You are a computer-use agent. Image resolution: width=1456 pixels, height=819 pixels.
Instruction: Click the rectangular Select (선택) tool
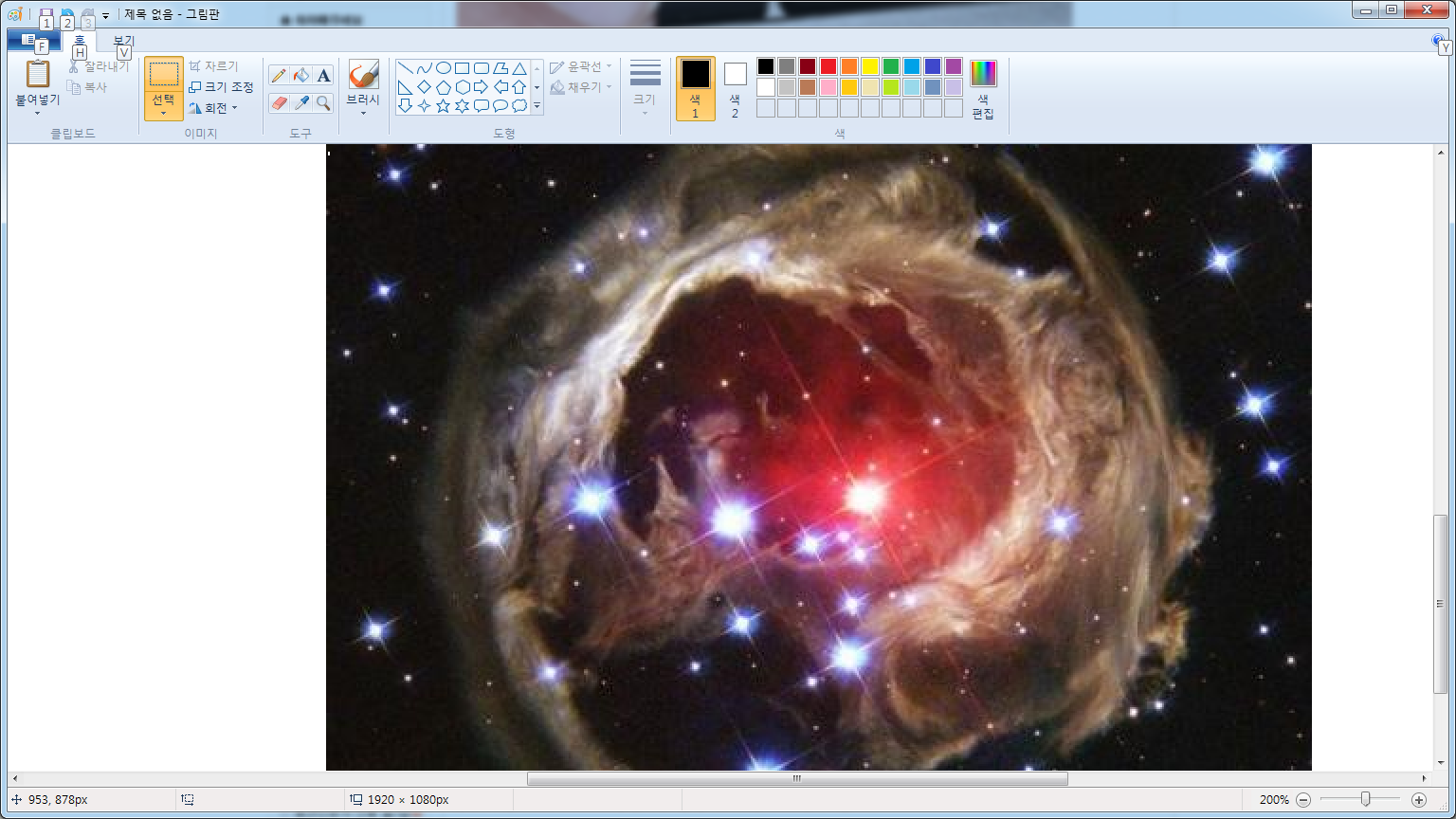click(164, 75)
